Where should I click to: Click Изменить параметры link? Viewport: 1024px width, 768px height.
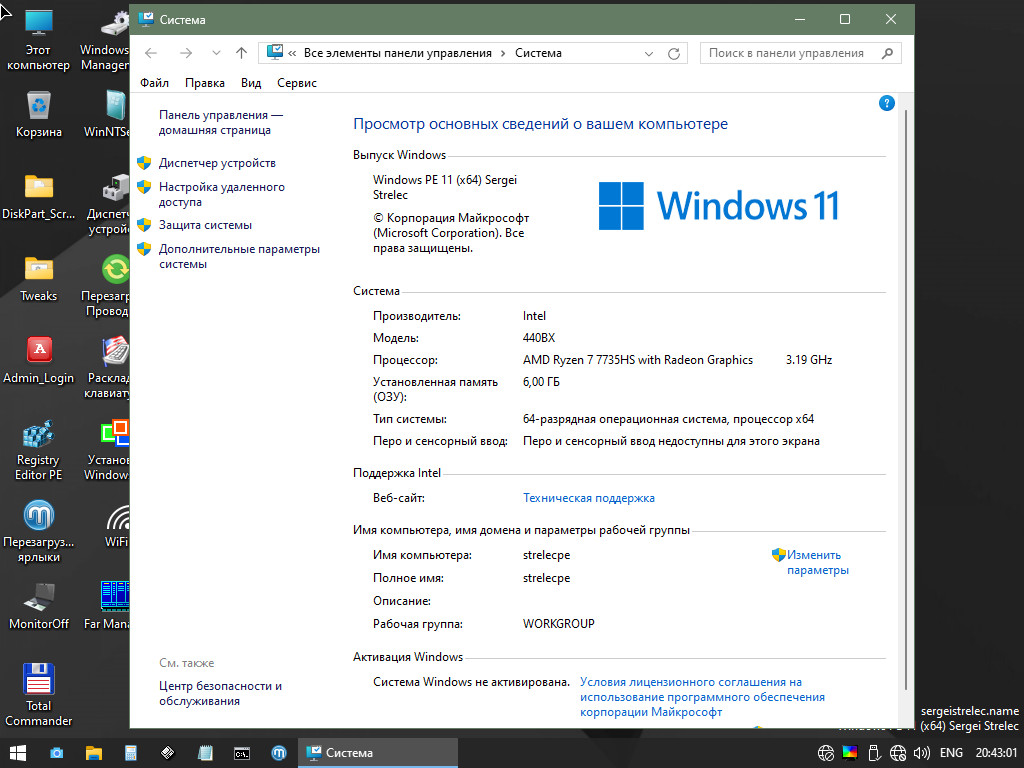816,562
